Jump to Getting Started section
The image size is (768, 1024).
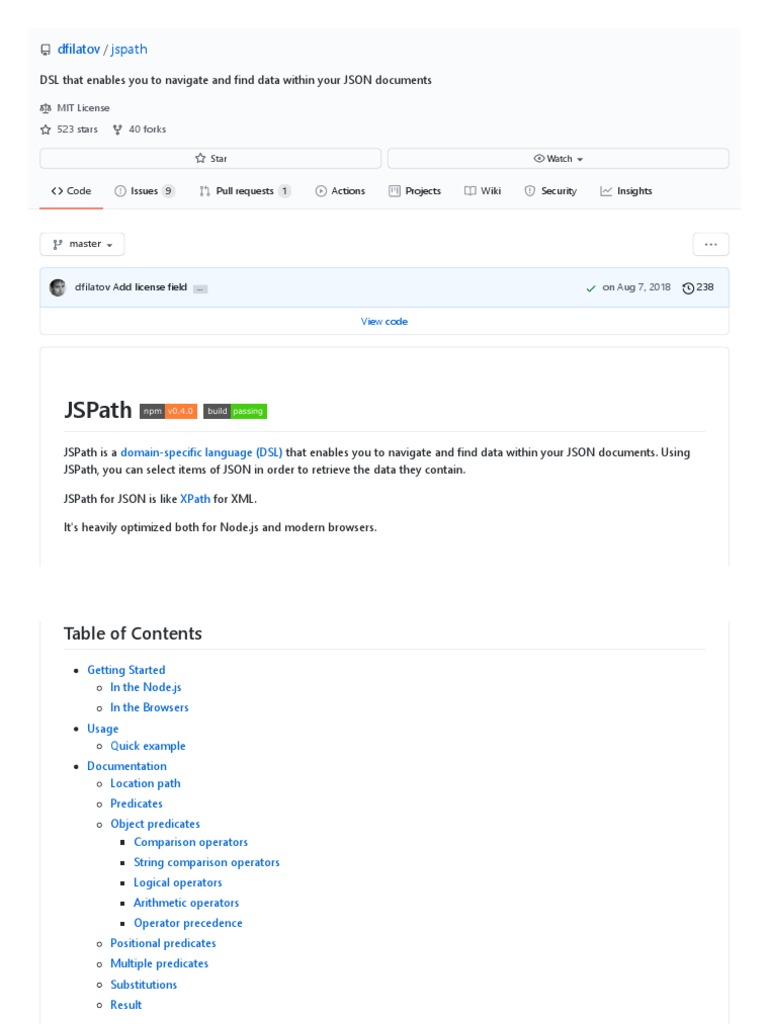(x=126, y=670)
